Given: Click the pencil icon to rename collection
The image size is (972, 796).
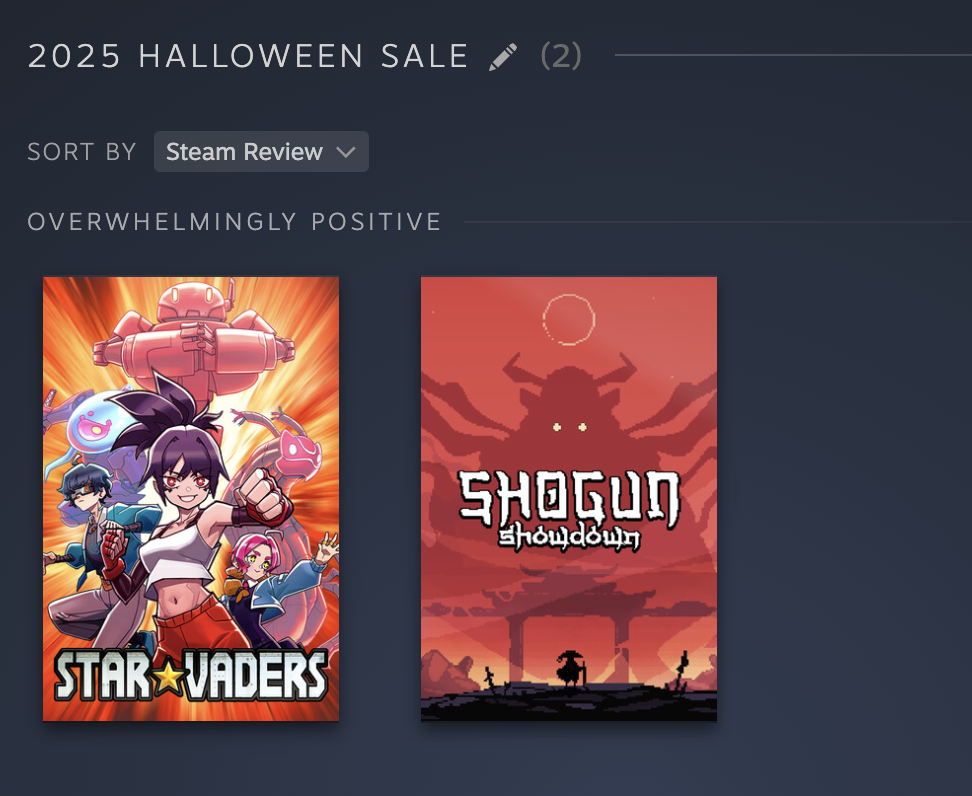Looking at the screenshot, I should (x=503, y=57).
